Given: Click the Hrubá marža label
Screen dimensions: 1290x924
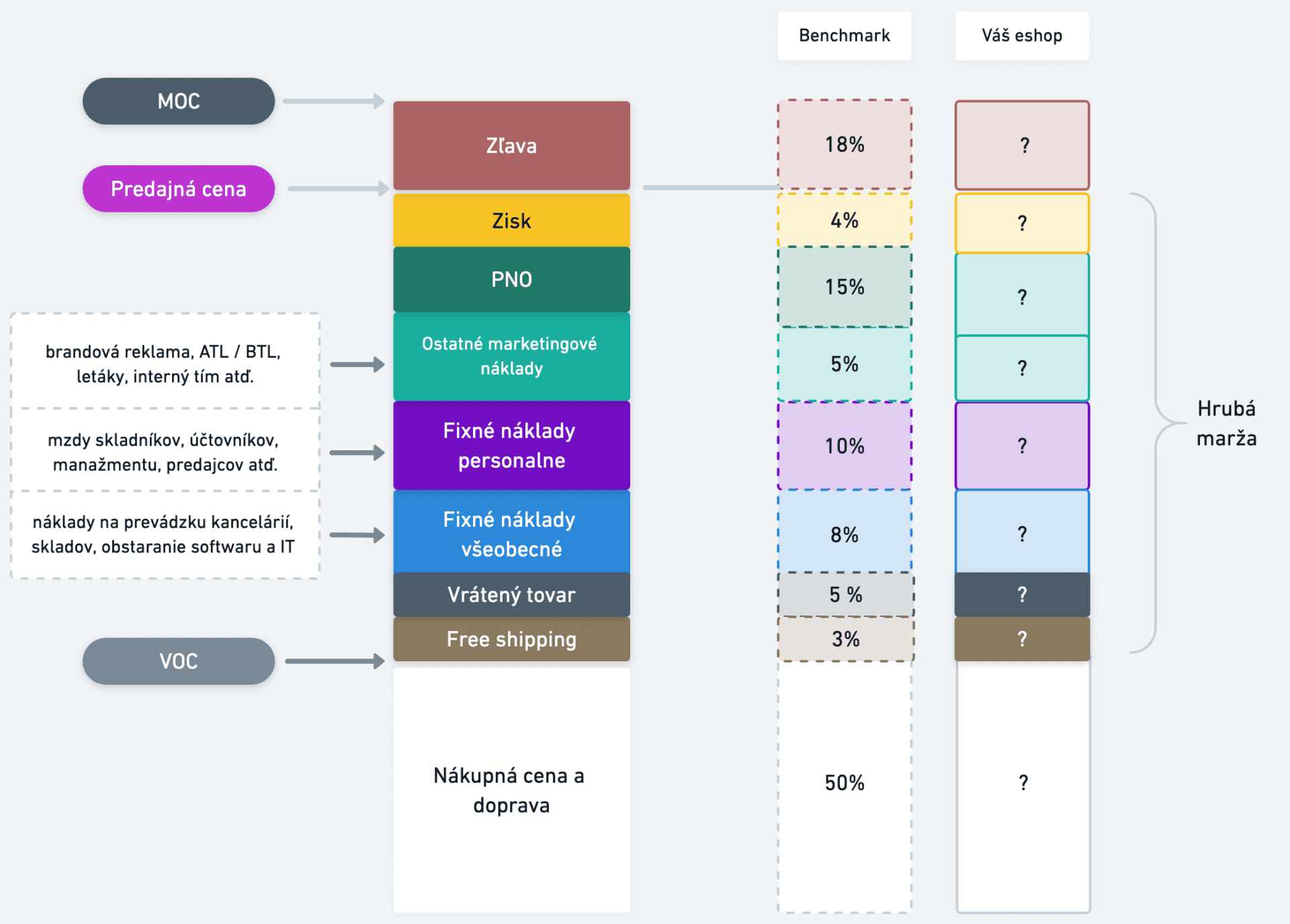Looking at the screenshot, I should [1226, 423].
